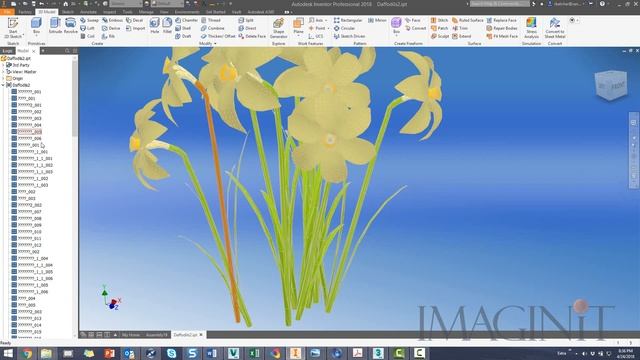The width and height of the screenshot is (640, 360).
Task: Select the Freeform Box tool
Action: (396, 26)
